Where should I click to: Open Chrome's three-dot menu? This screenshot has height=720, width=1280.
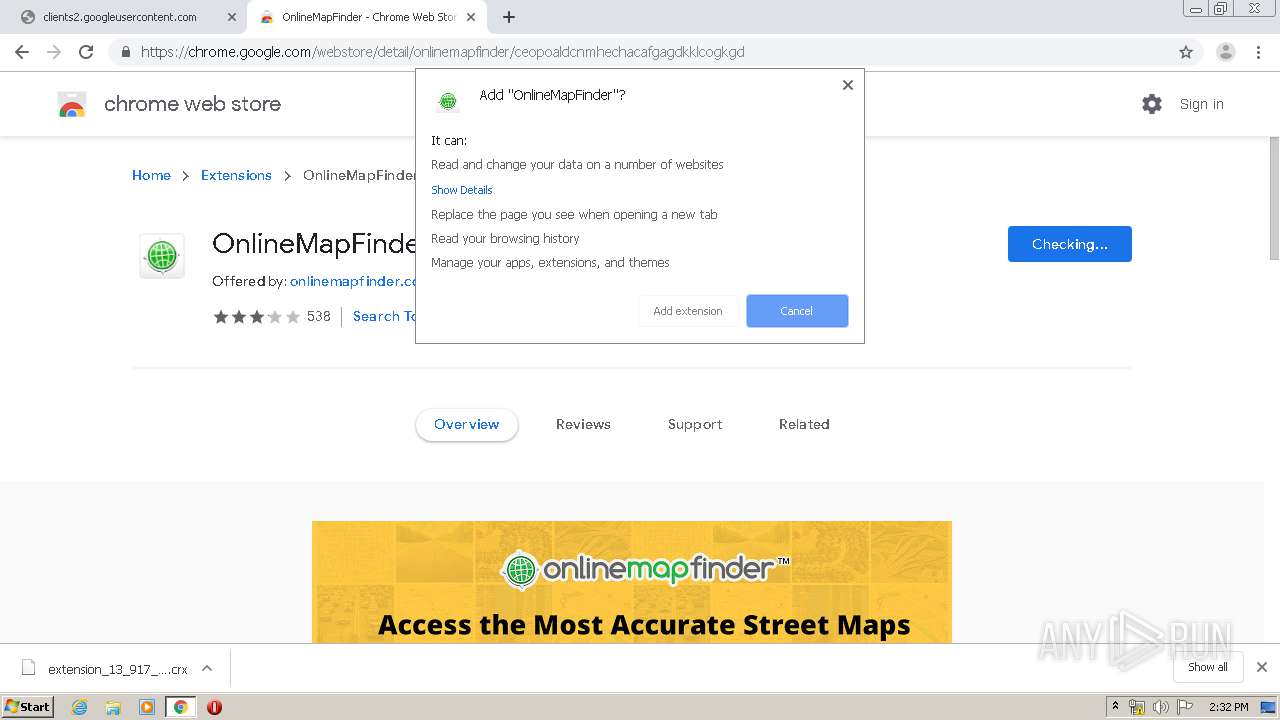[1257, 52]
